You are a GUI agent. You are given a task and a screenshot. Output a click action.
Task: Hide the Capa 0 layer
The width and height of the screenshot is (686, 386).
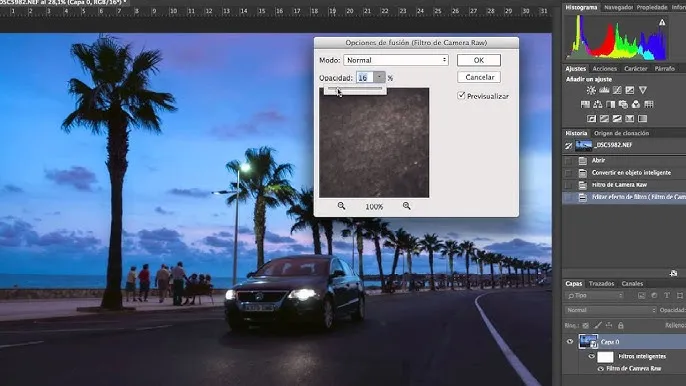coord(570,342)
